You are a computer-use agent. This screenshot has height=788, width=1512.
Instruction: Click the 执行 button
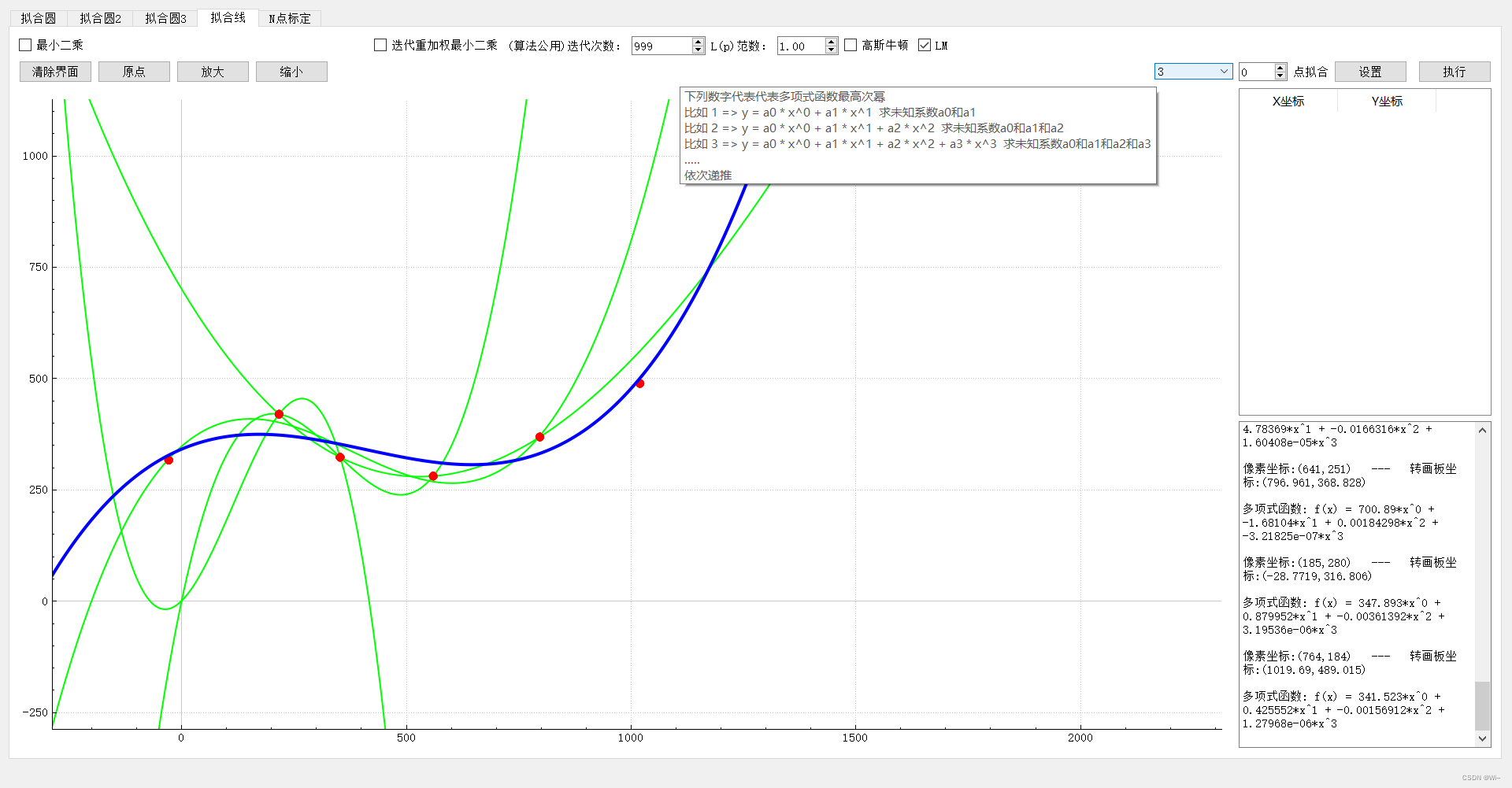(1455, 72)
